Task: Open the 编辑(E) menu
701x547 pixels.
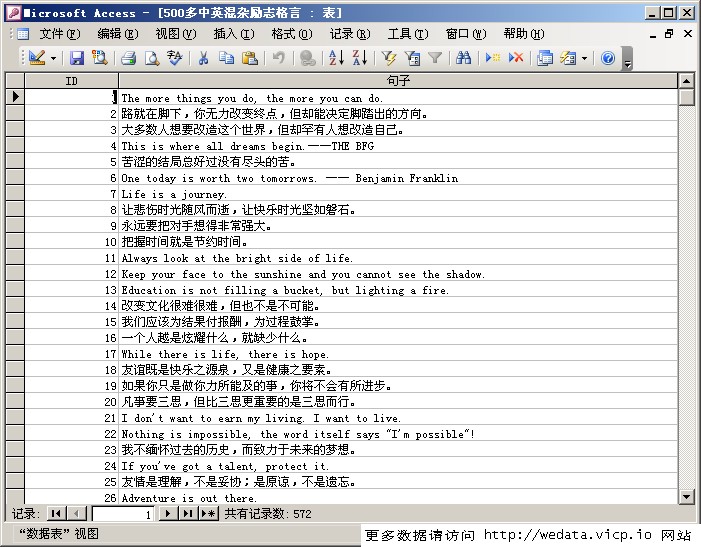Action: [x=118, y=34]
